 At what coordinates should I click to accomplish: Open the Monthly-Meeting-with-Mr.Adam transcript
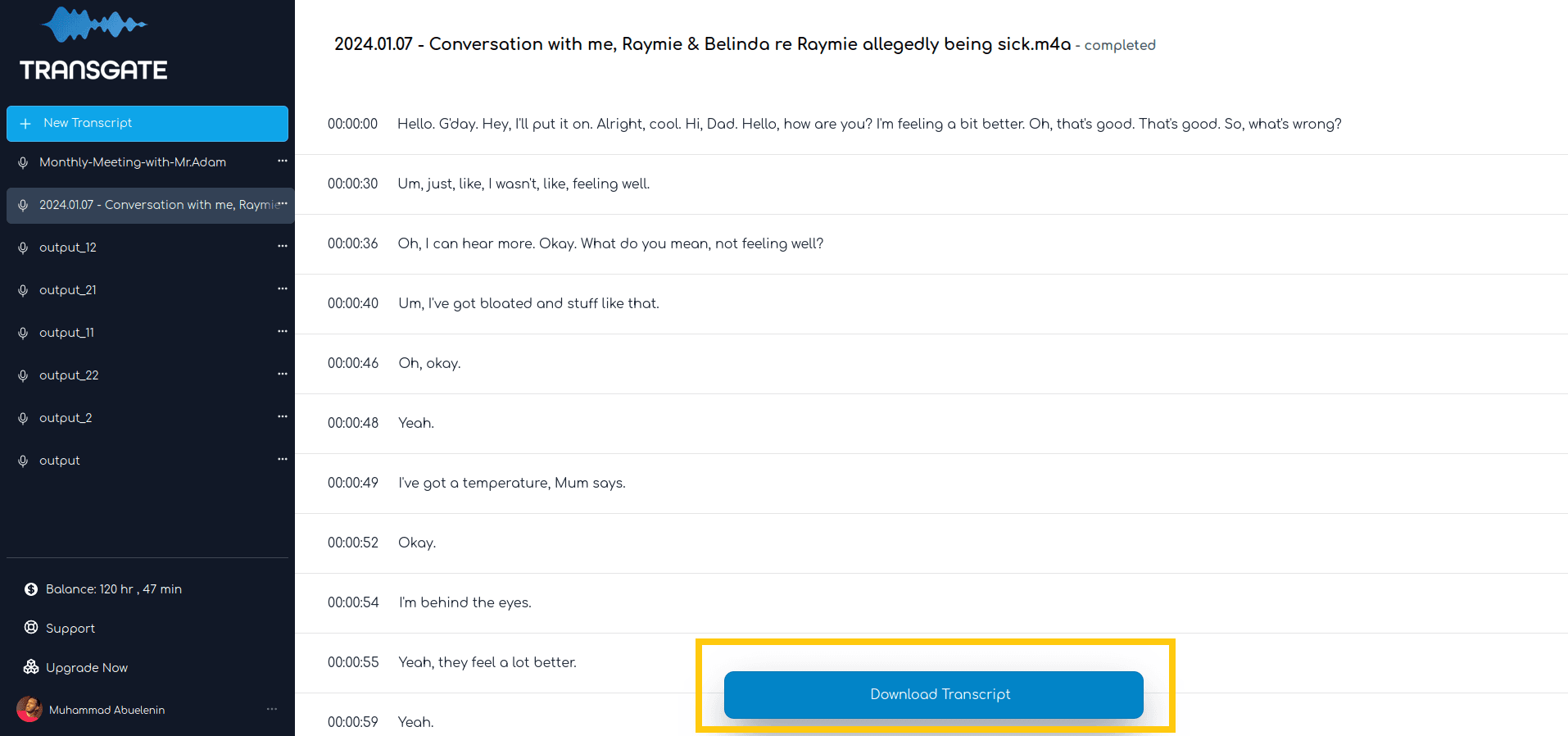pos(133,162)
